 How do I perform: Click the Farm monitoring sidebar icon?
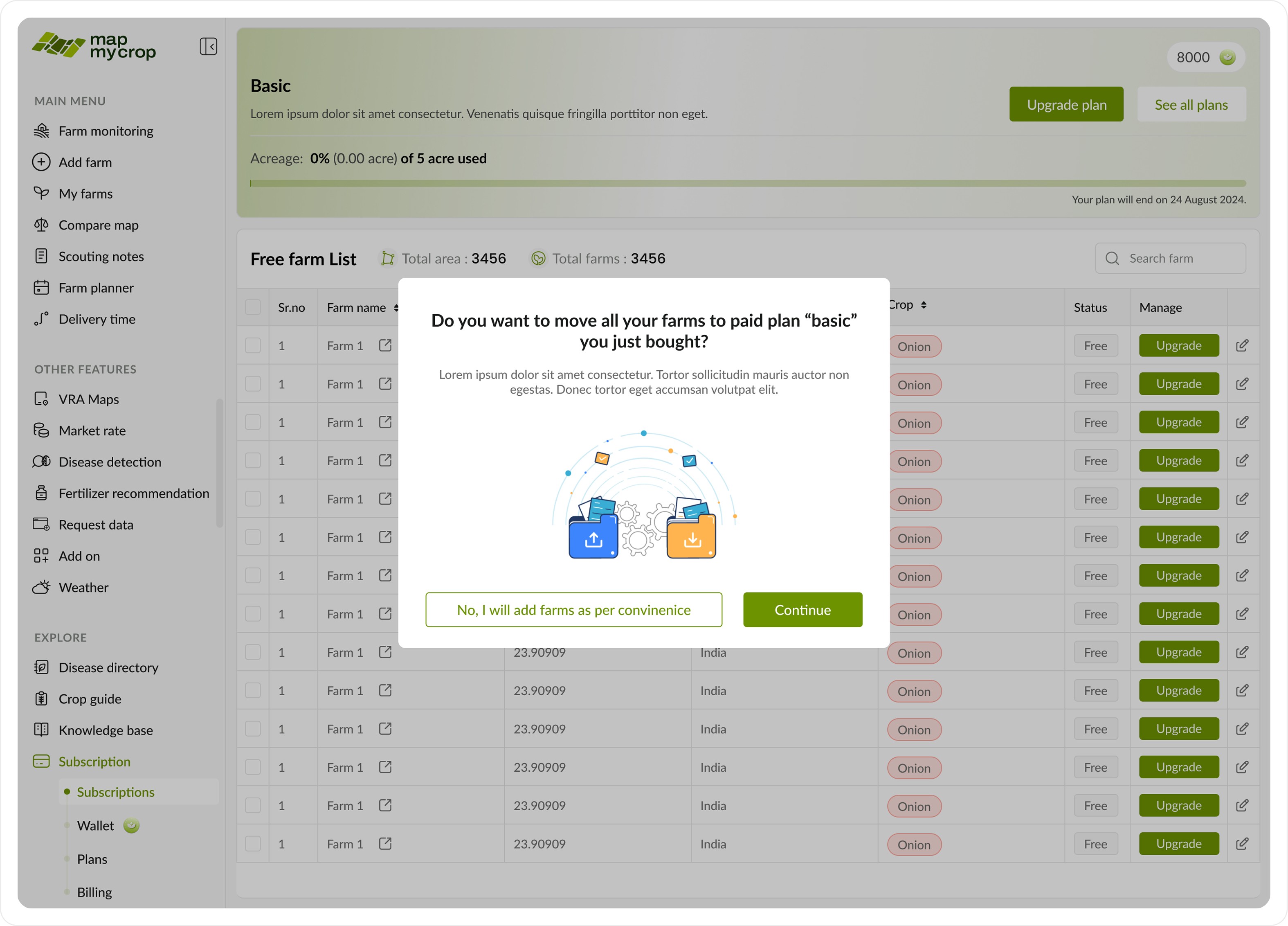coord(41,131)
